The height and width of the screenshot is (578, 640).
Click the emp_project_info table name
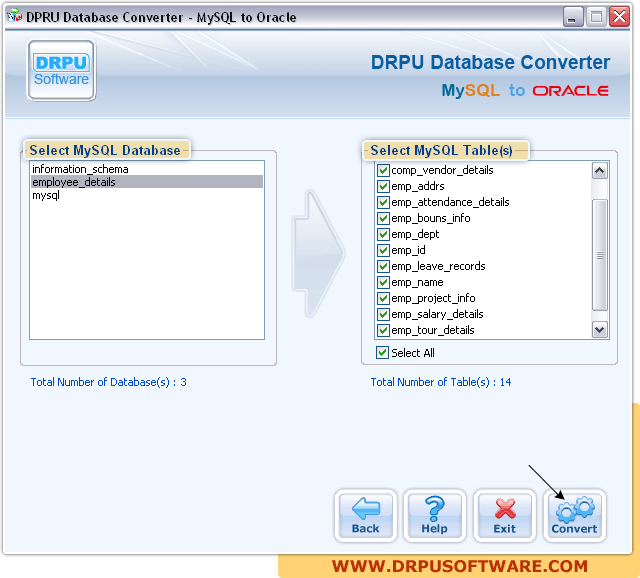[x=433, y=298]
